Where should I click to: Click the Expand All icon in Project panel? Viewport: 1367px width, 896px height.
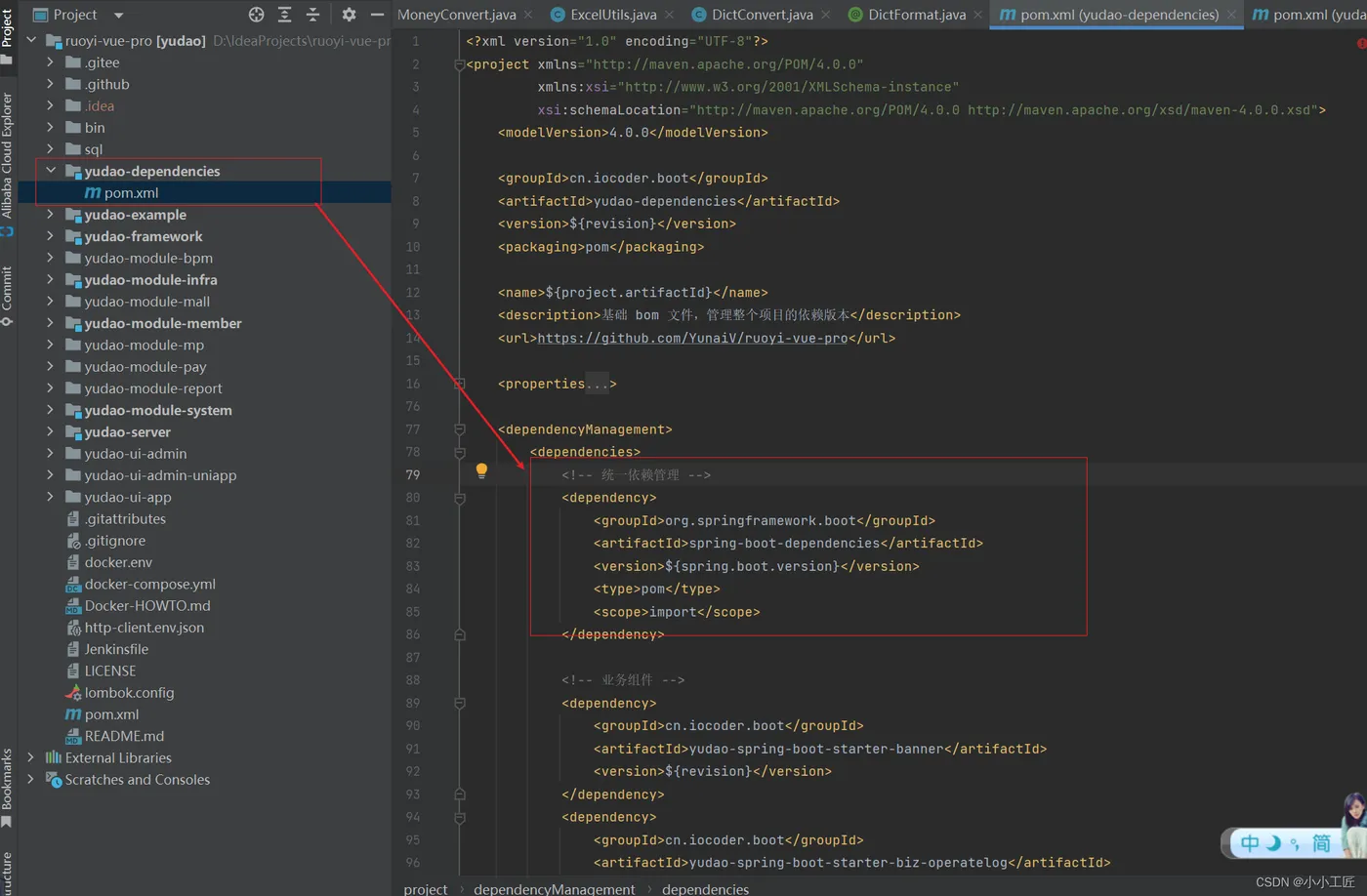tap(284, 15)
